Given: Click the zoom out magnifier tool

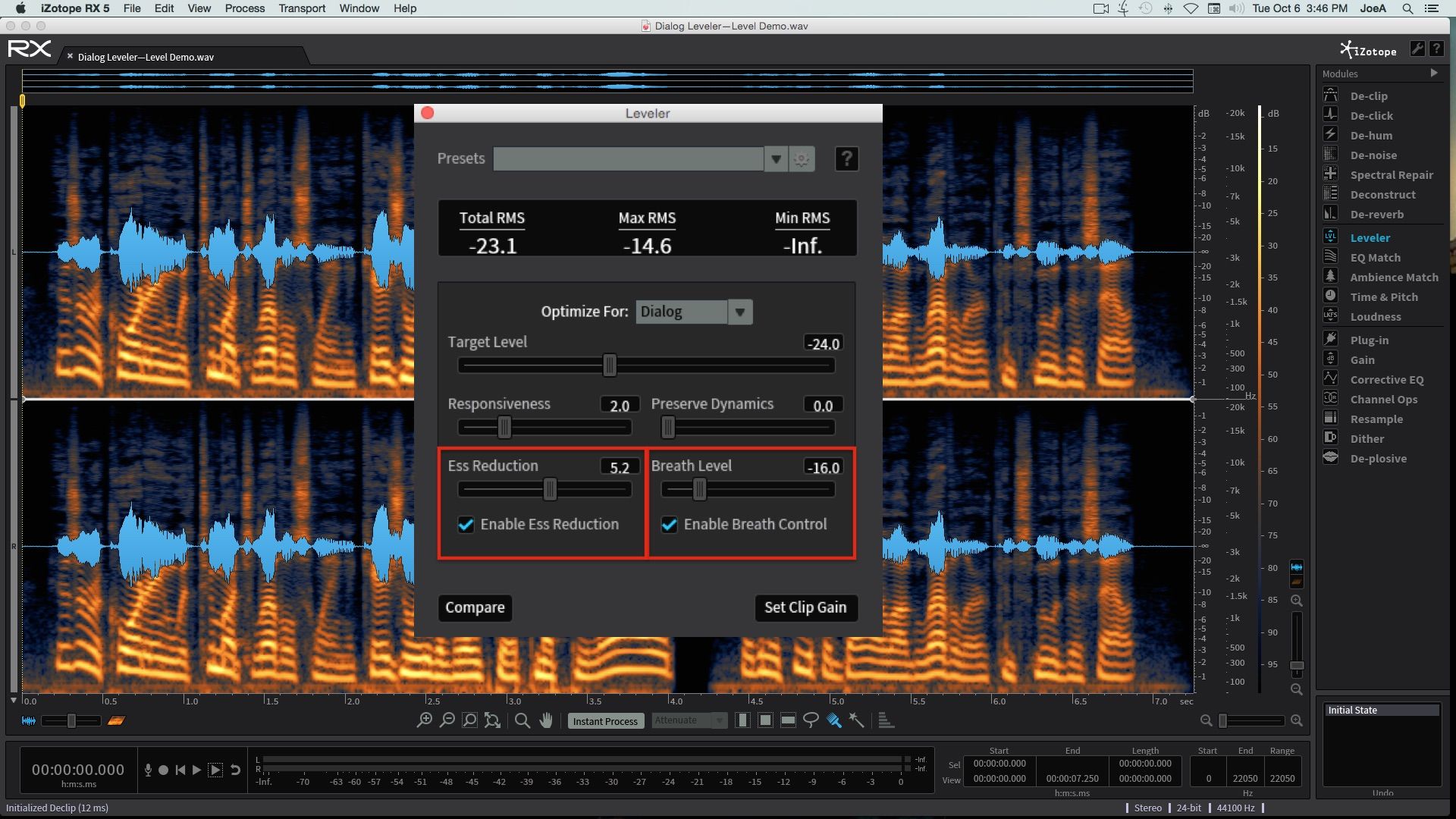Looking at the screenshot, I should (447, 720).
